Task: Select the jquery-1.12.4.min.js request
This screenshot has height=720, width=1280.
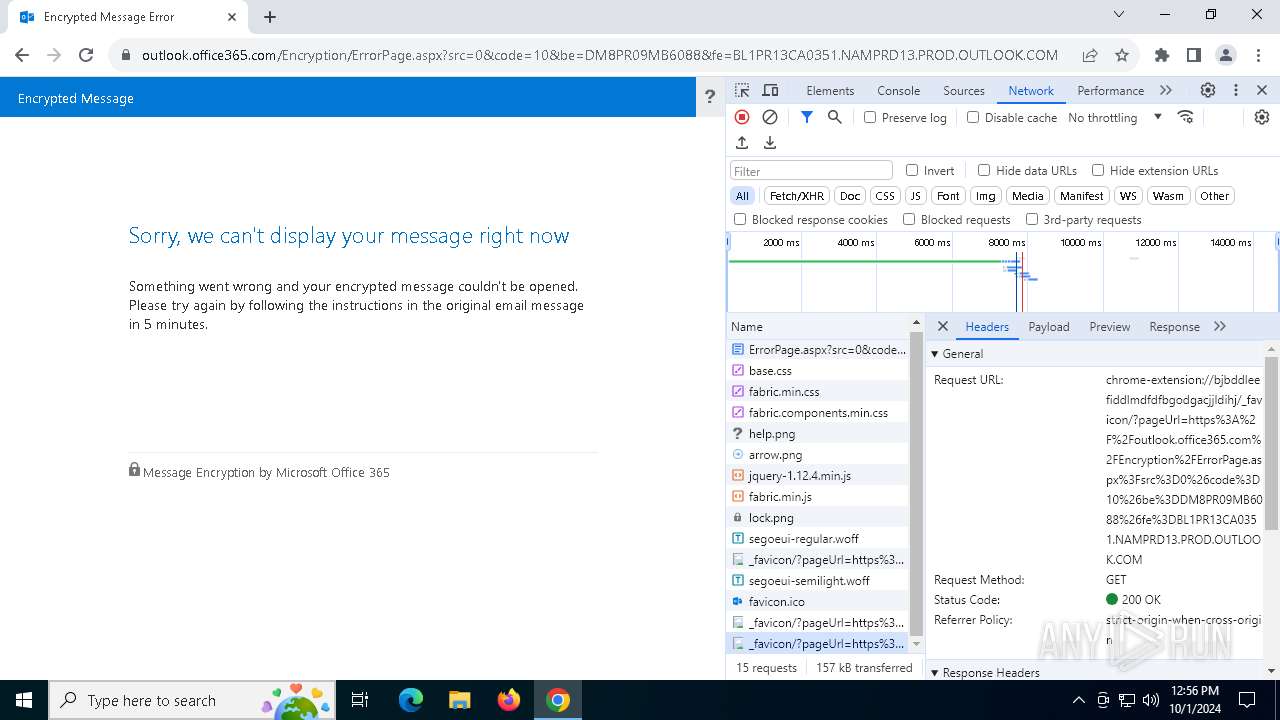Action: [817, 476]
